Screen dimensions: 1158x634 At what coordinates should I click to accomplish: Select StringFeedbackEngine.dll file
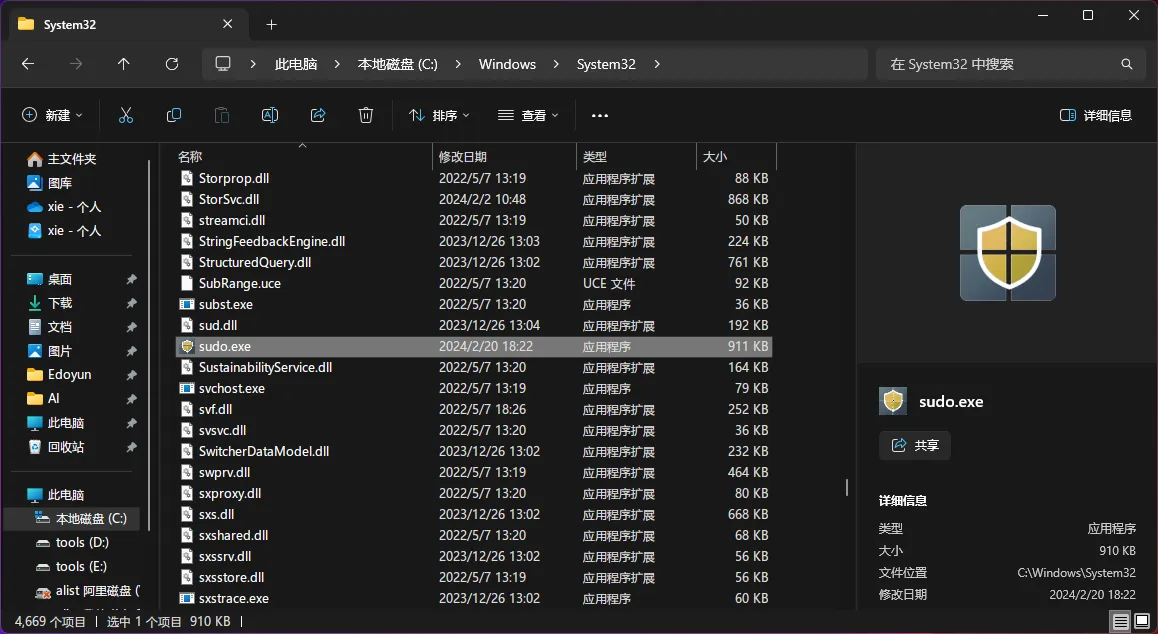pyautogui.click(x=473, y=242)
